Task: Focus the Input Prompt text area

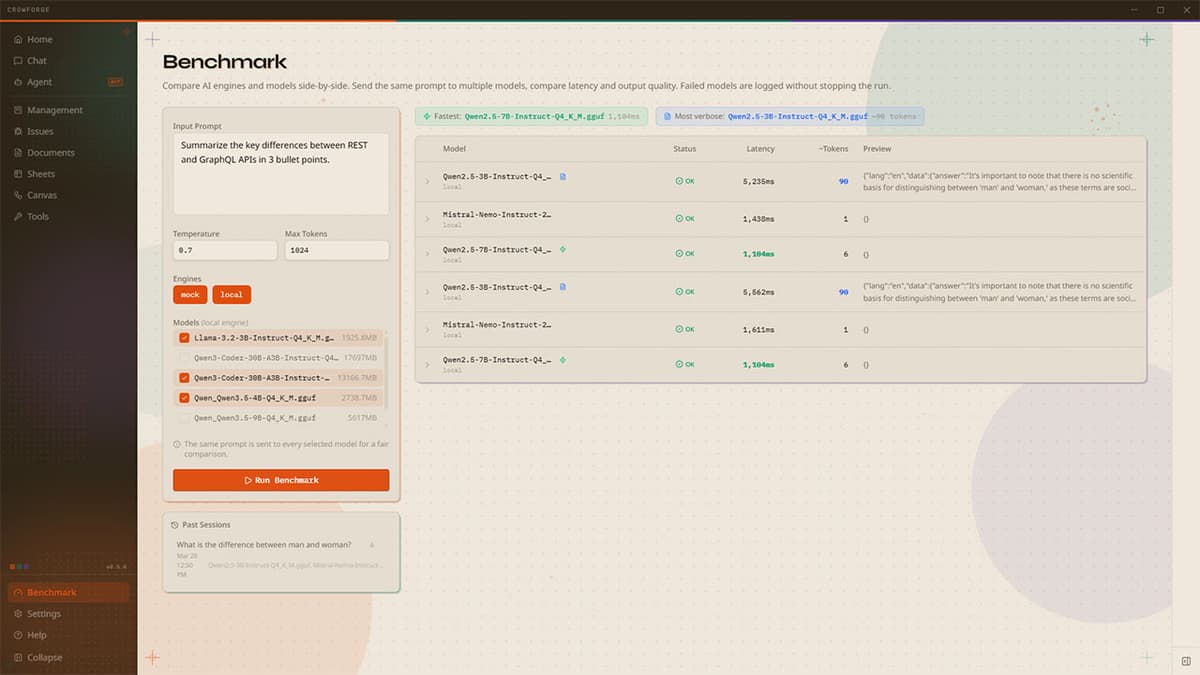Action: (x=281, y=175)
